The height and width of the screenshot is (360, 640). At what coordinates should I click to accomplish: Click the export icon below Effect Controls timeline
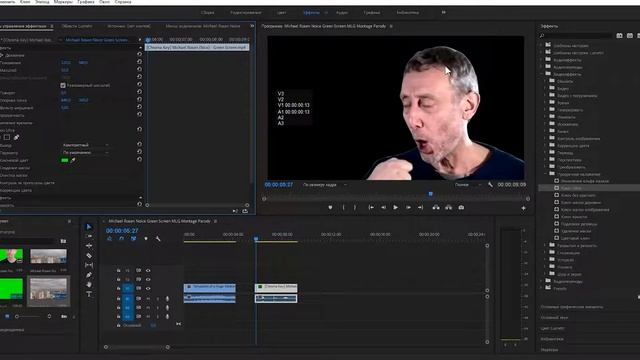point(245,211)
